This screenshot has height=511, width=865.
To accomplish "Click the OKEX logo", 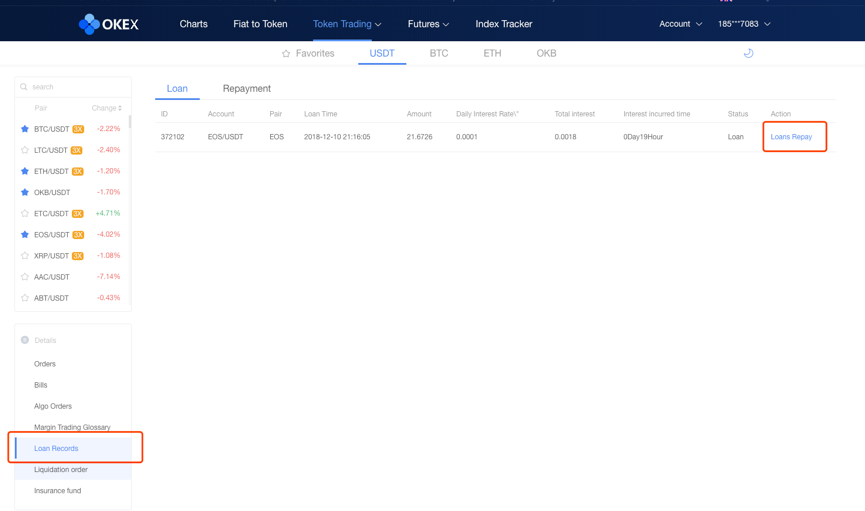I will tap(109, 24).
